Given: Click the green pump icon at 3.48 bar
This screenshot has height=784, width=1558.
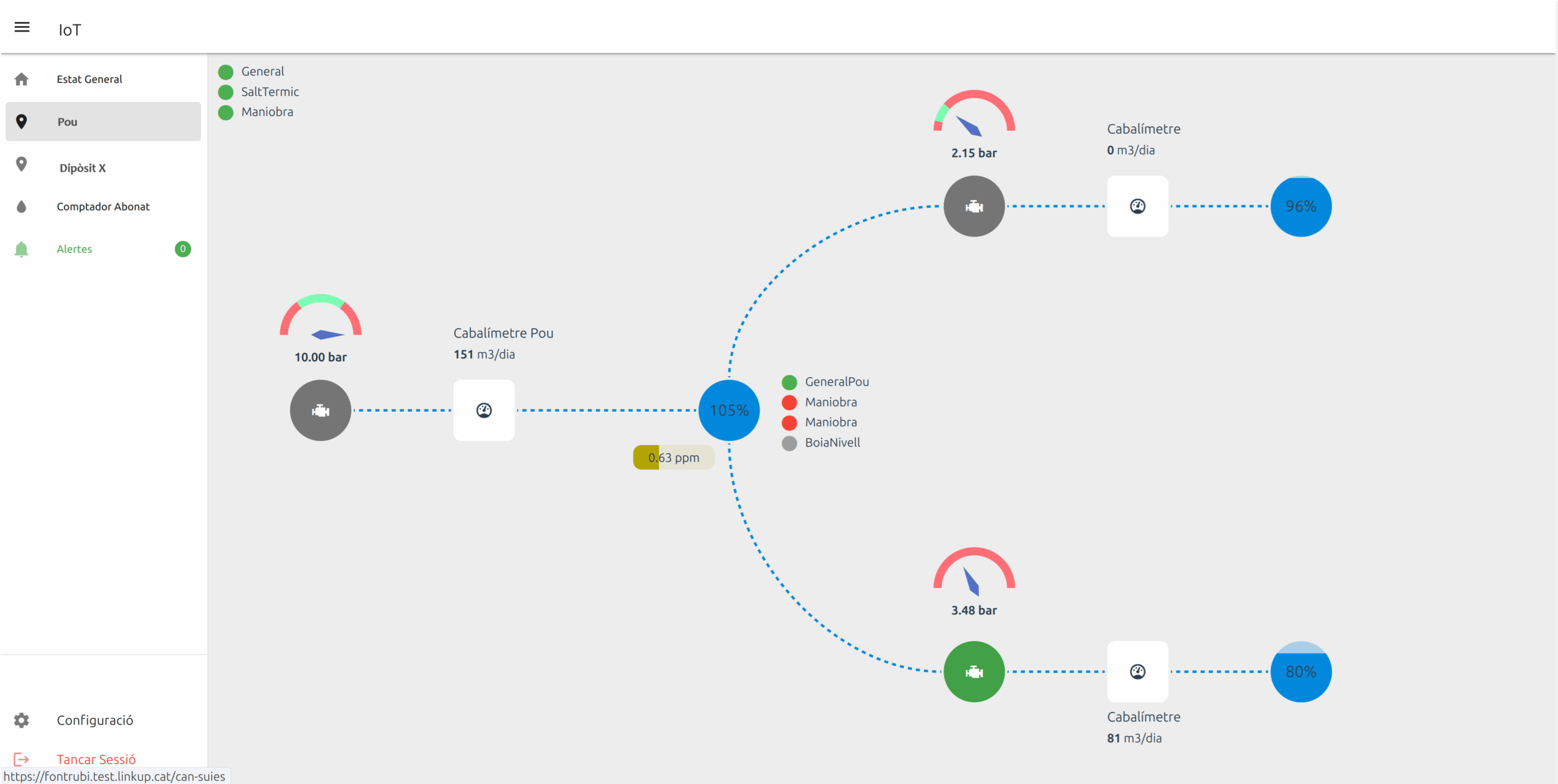Looking at the screenshot, I should 974,671.
